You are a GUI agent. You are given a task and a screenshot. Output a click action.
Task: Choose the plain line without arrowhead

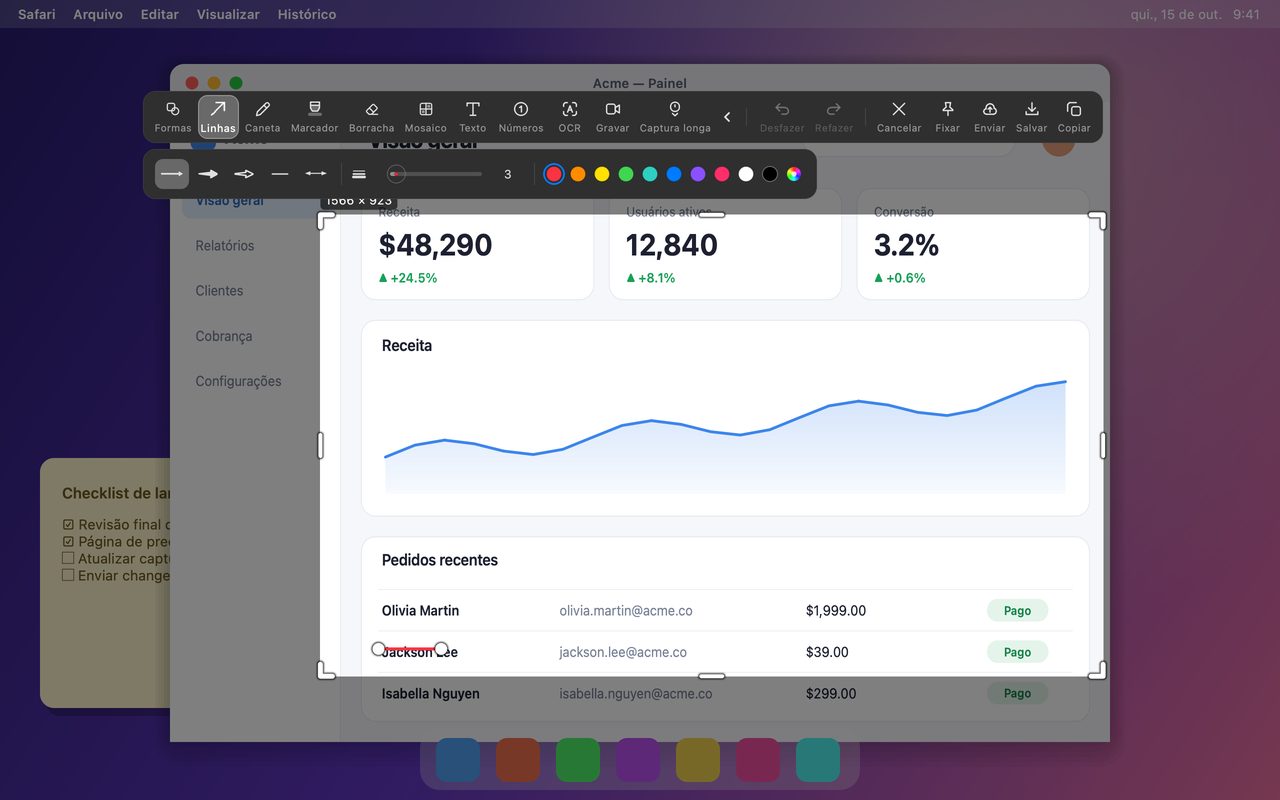280,174
